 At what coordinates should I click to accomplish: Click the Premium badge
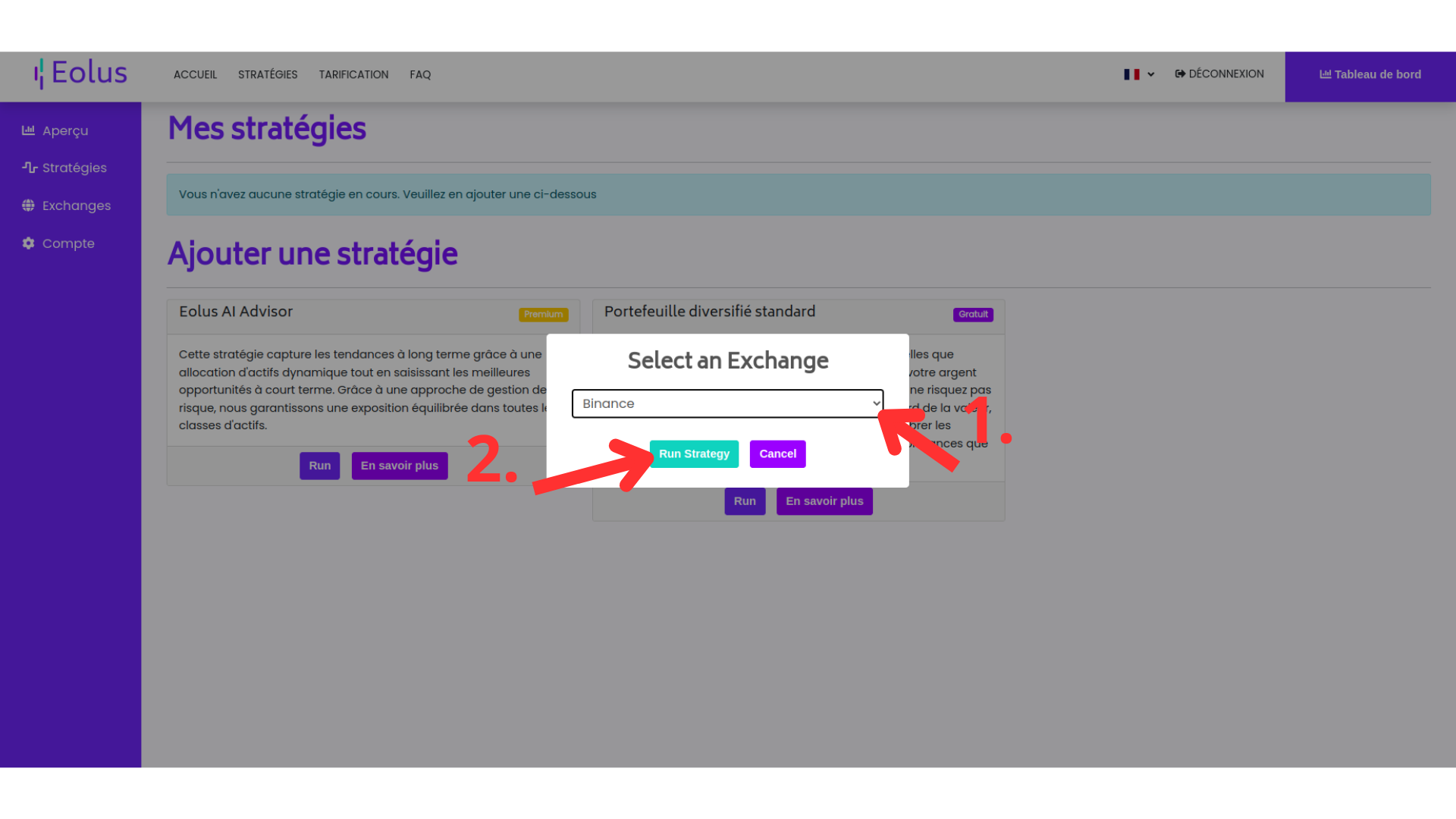click(543, 314)
